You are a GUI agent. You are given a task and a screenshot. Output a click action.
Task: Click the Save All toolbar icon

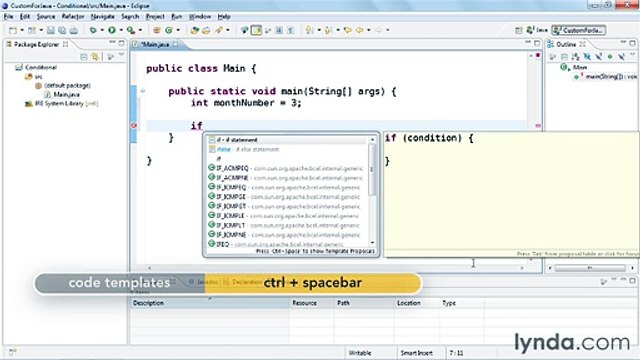pyautogui.click(x=62, y=30)
